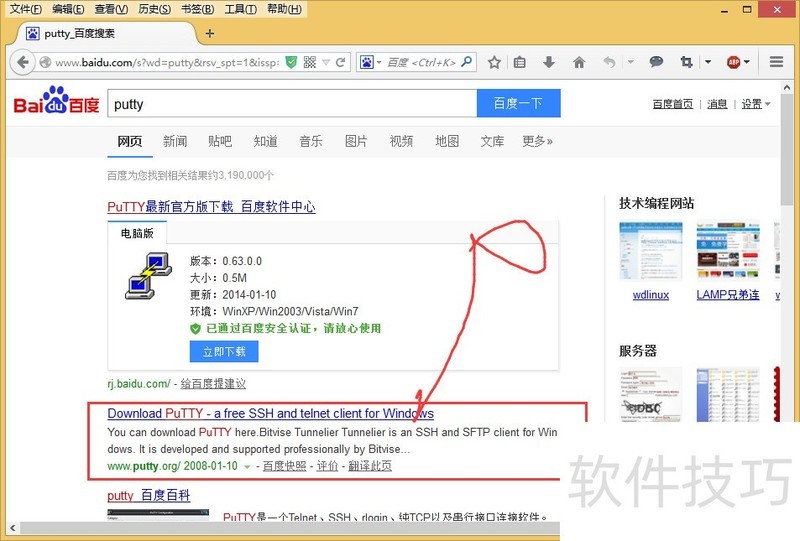800x541 pixels.
Task: Open the 工具(T) menu
Action: click(x=241, y=9)
